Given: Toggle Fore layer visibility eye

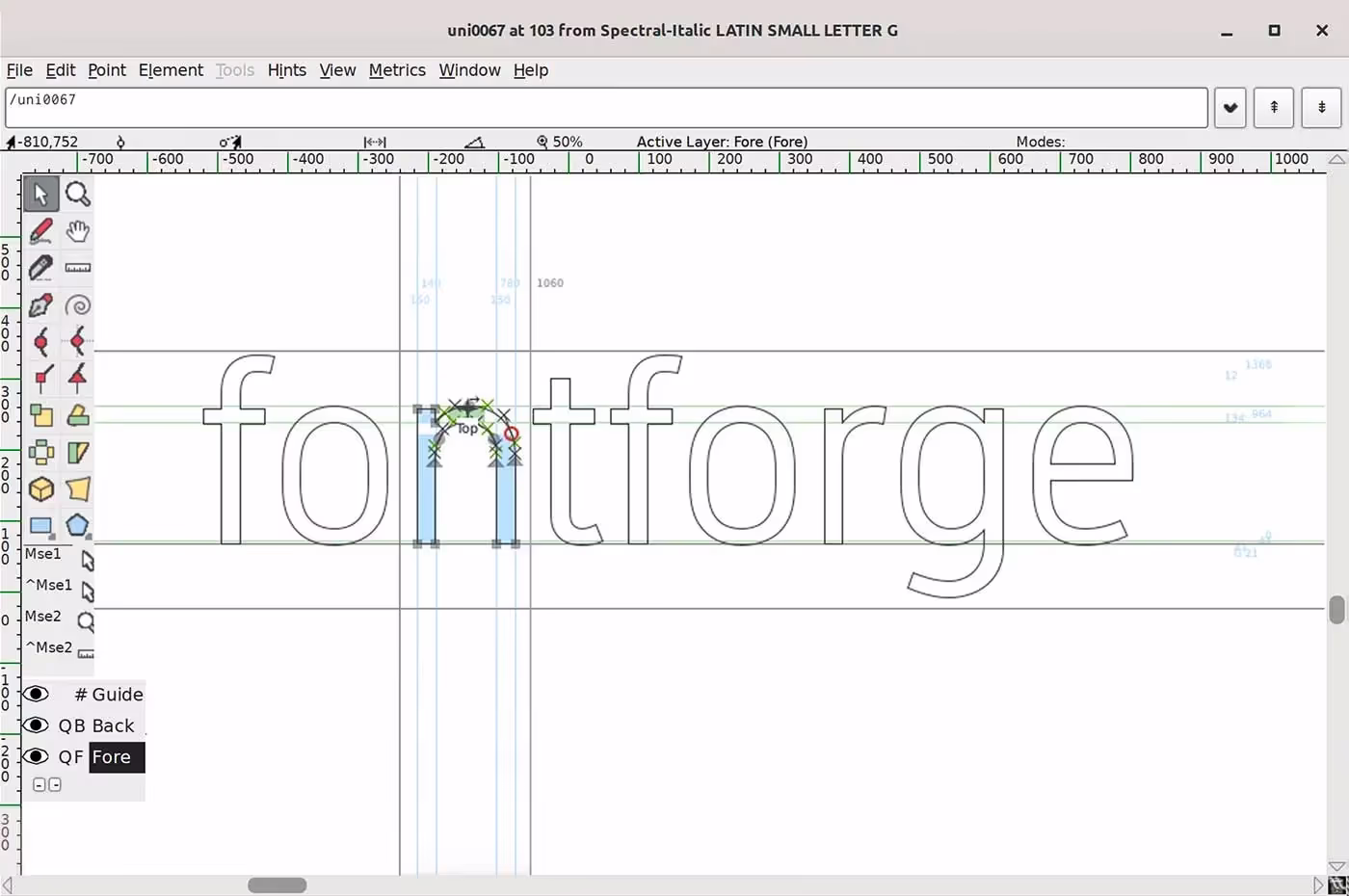Looking at the screenshot, I should (x=37, y=756).
